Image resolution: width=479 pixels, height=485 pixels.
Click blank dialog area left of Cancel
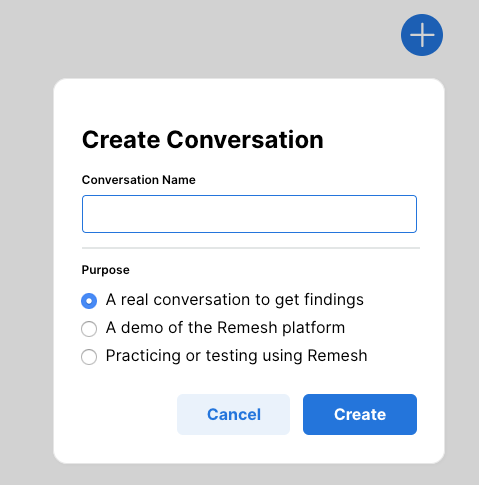pos(128,414)
